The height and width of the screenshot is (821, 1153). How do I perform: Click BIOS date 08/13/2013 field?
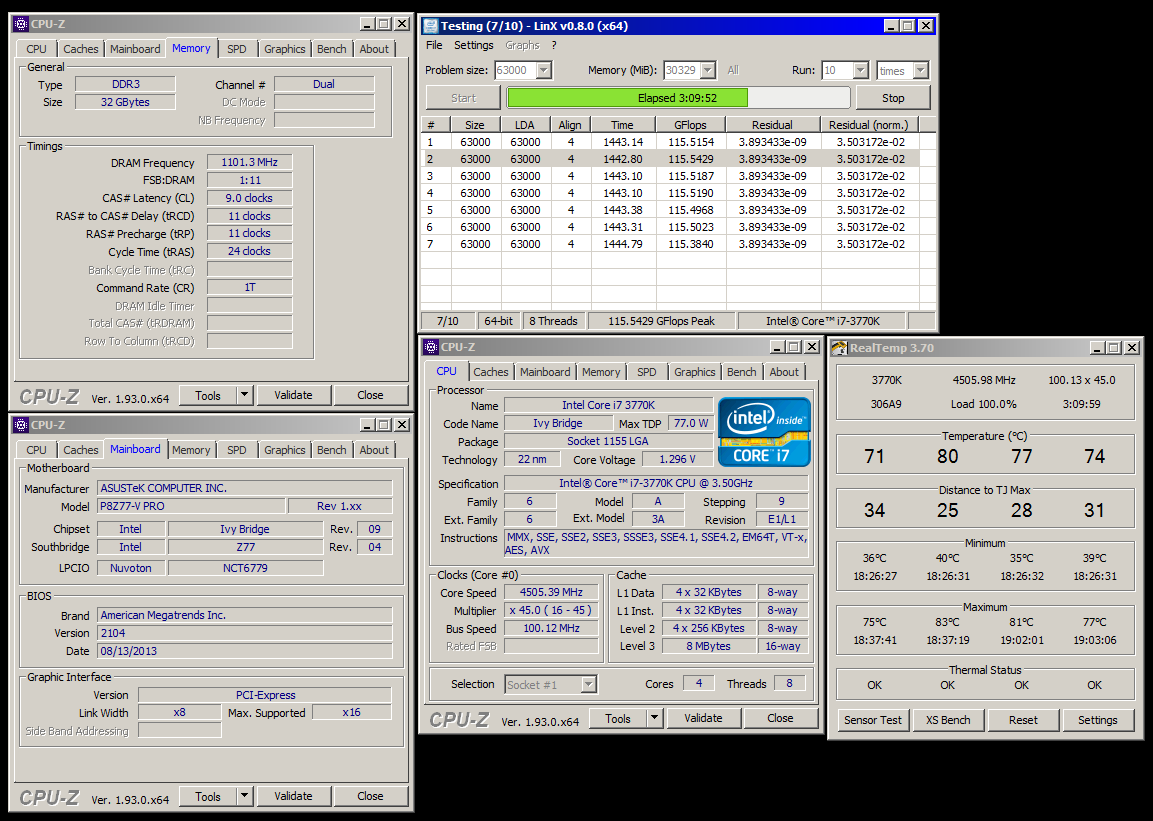[245, 651]
